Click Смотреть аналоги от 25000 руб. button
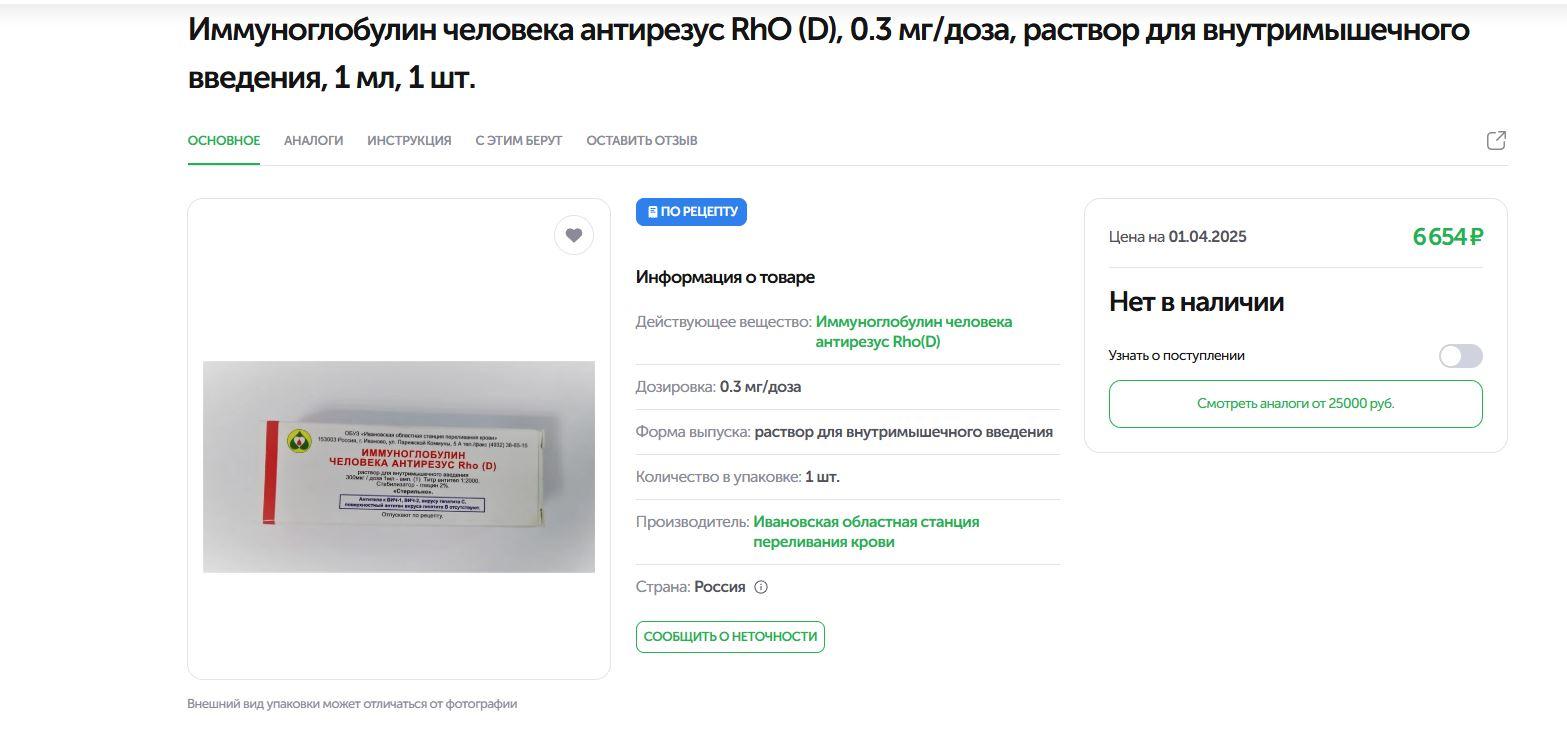Image resolution: width=1567 pixels, height=752 pixels. pyautogui.click(x=1295, y=404)
